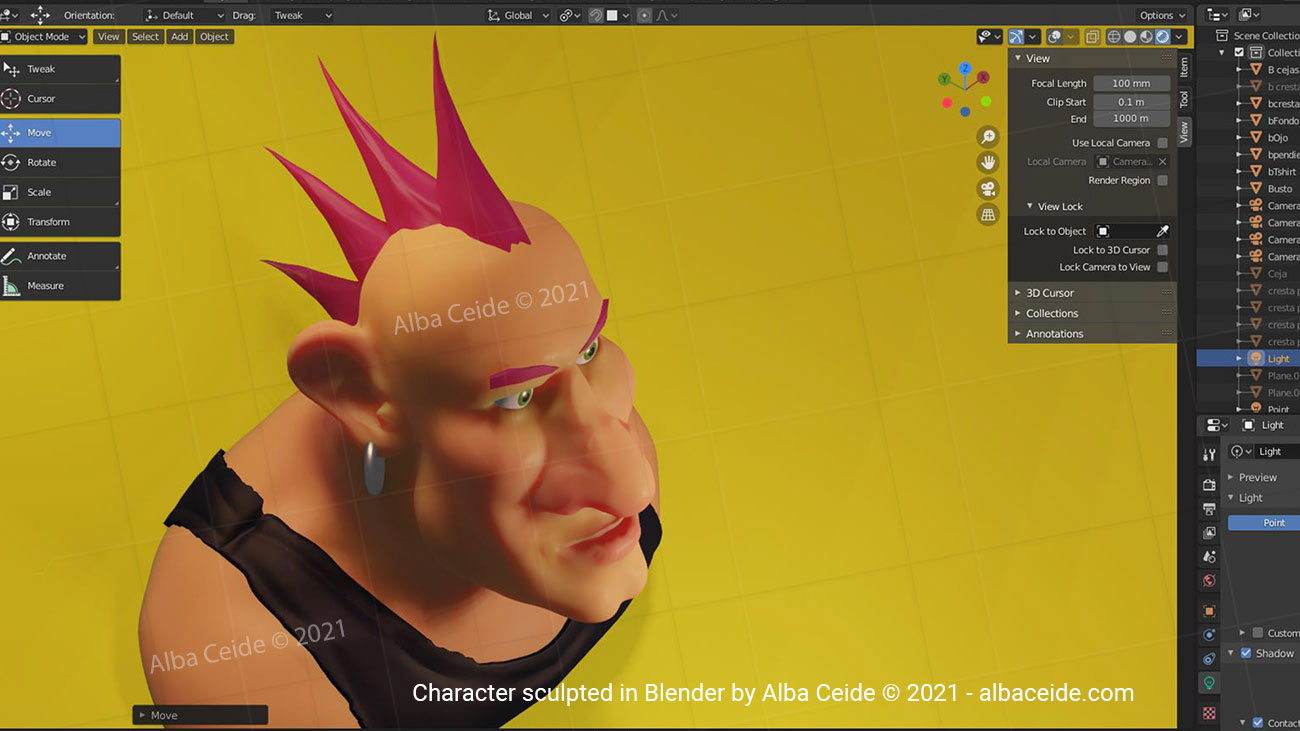Open the Options dropdown

click(x=1162, y=15)
